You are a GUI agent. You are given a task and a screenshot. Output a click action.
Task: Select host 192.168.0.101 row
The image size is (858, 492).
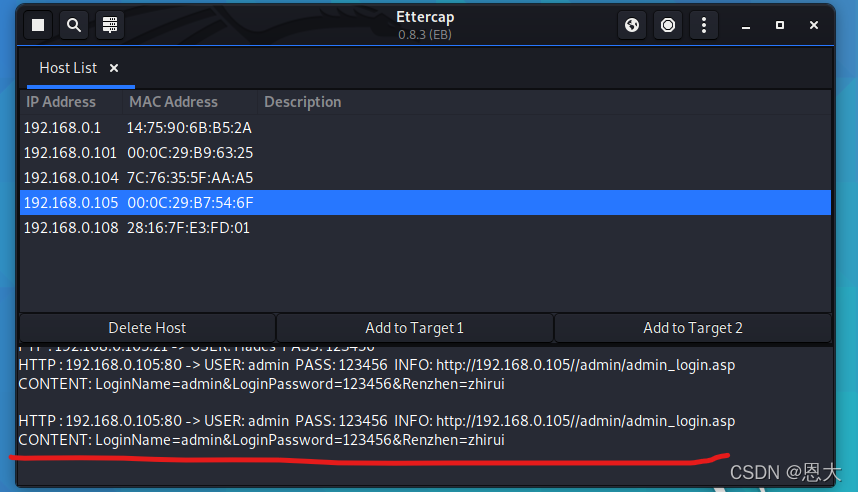tap(70, 153)
